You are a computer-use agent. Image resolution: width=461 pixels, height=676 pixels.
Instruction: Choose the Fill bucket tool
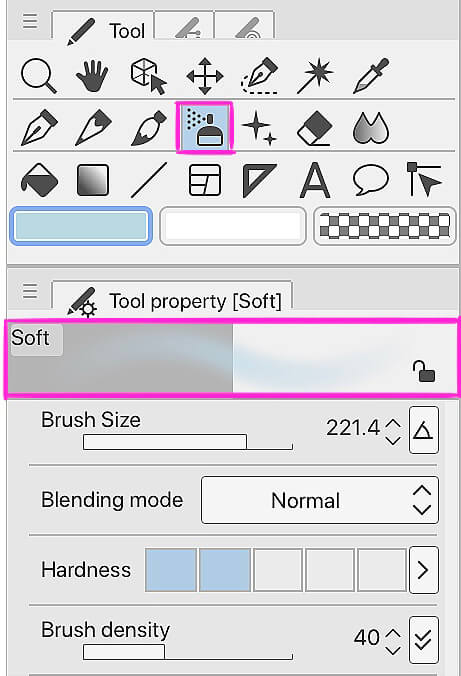coord(39,180)
